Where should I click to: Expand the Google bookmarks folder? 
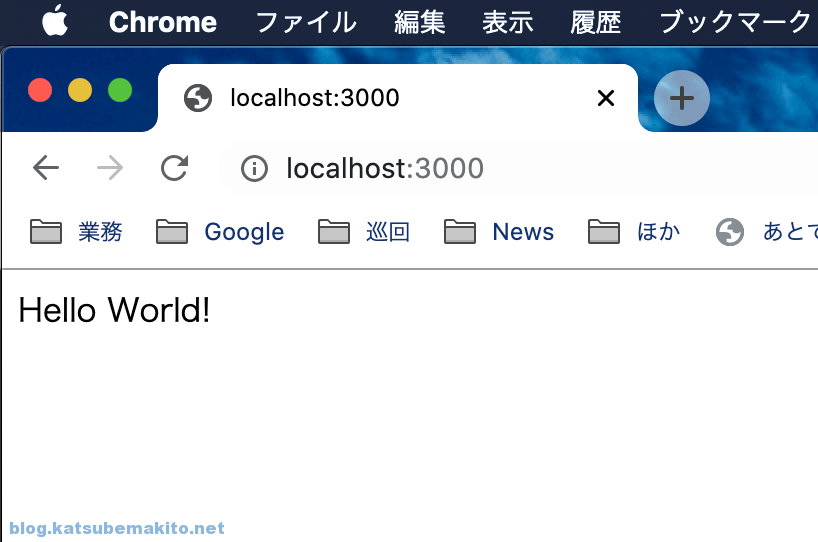pos(220,232)
